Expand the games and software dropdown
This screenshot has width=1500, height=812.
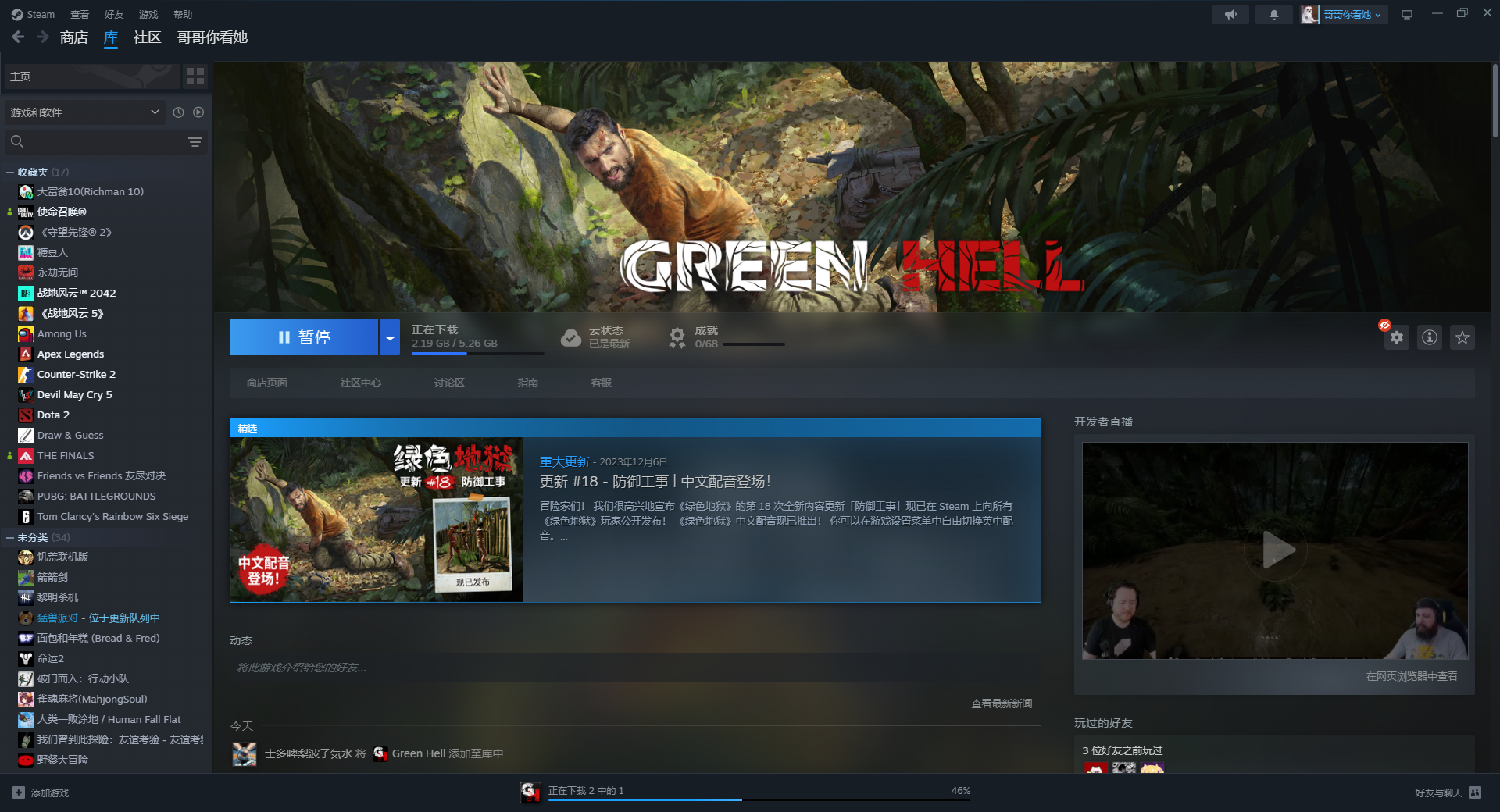[x=155, y=112]
